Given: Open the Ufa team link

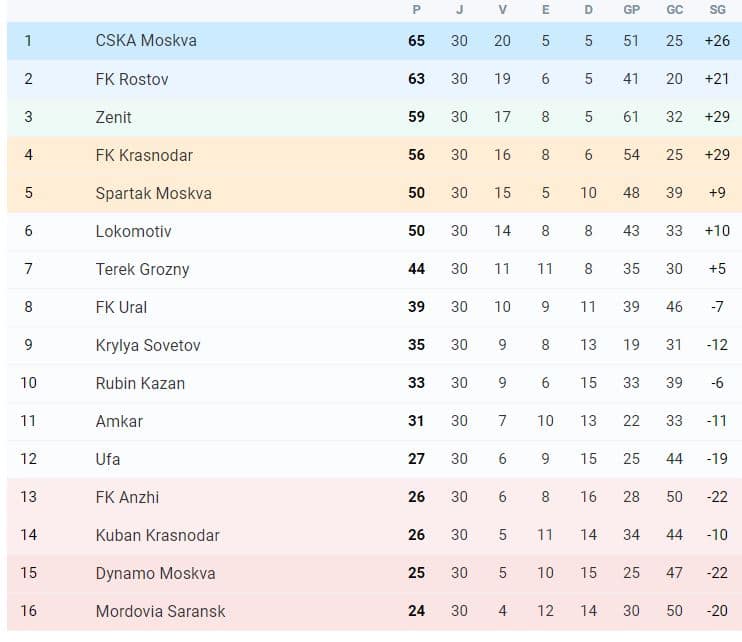Looking at the screenshot, I should pyautogui.click(x=107, y=459).
